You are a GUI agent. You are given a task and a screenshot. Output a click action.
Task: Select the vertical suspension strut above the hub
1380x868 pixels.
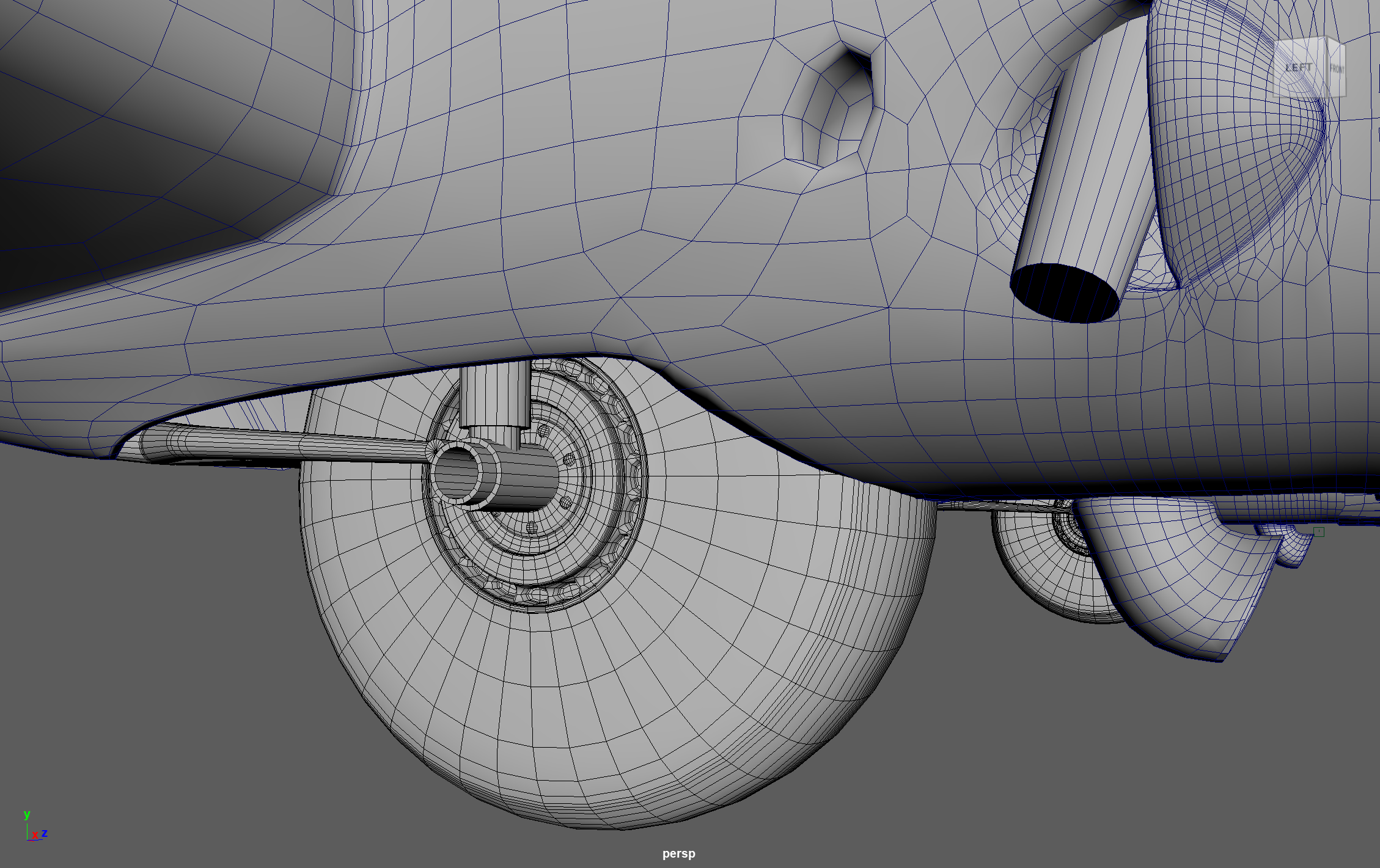[x=495, y=394]
